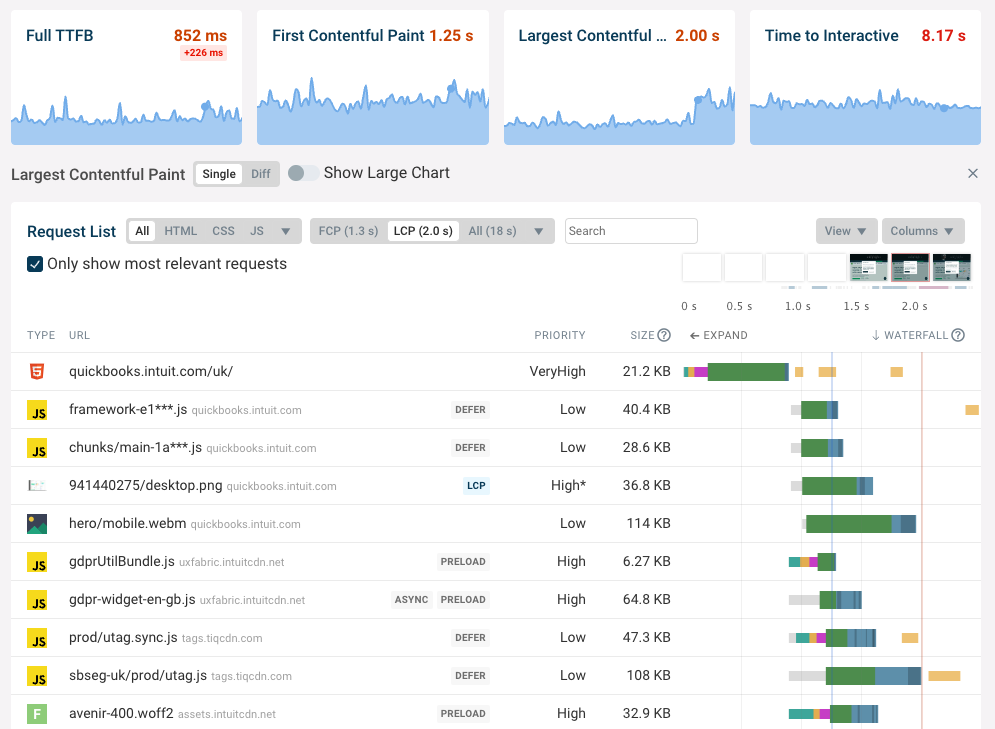995x729 pixels.
Task: Click the first blank filmstrip frame
Action: coord(702,267)
